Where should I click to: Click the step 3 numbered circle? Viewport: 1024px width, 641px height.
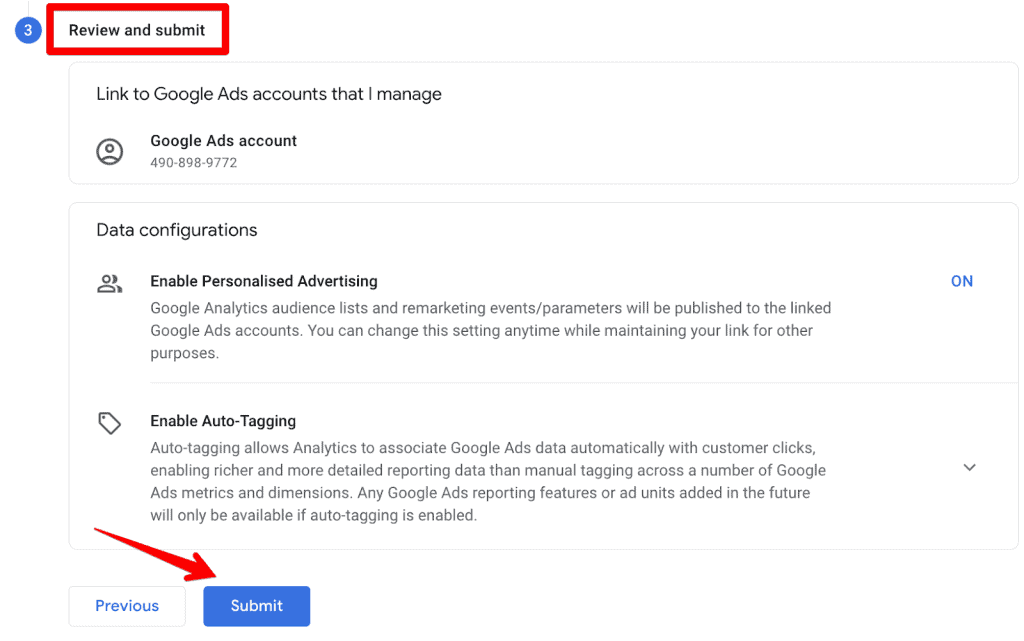coord(27,30)
